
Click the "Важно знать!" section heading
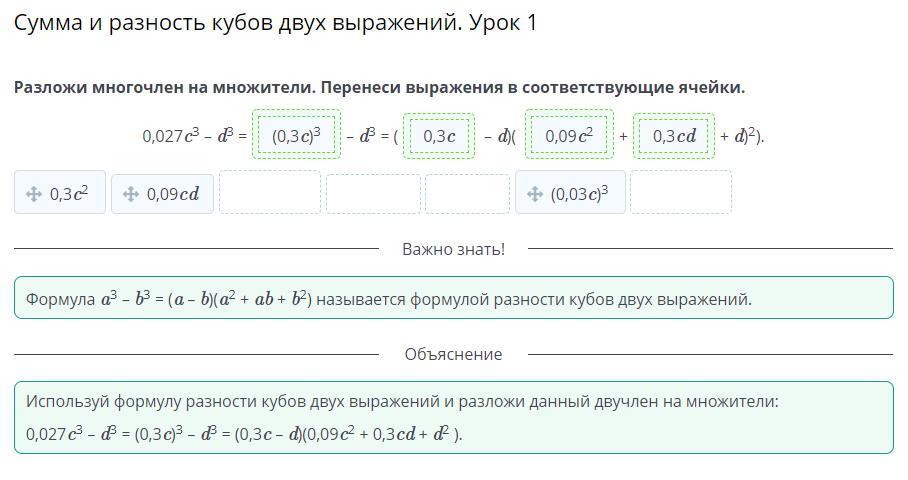pos(453,249)
